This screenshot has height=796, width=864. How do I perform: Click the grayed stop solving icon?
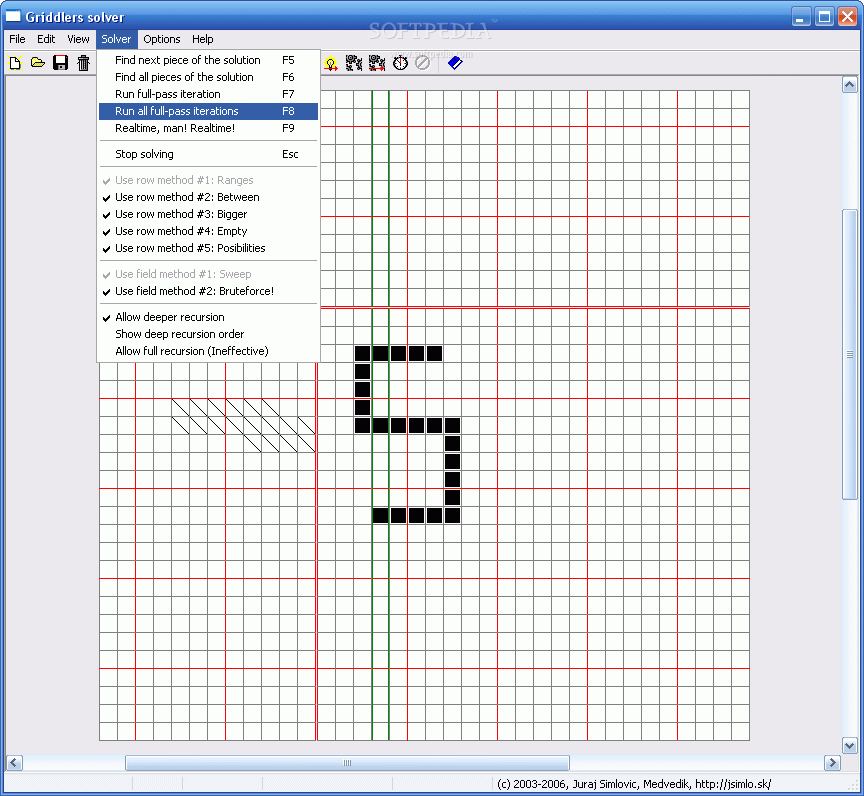pyautogui.click(x=422, y=63)
